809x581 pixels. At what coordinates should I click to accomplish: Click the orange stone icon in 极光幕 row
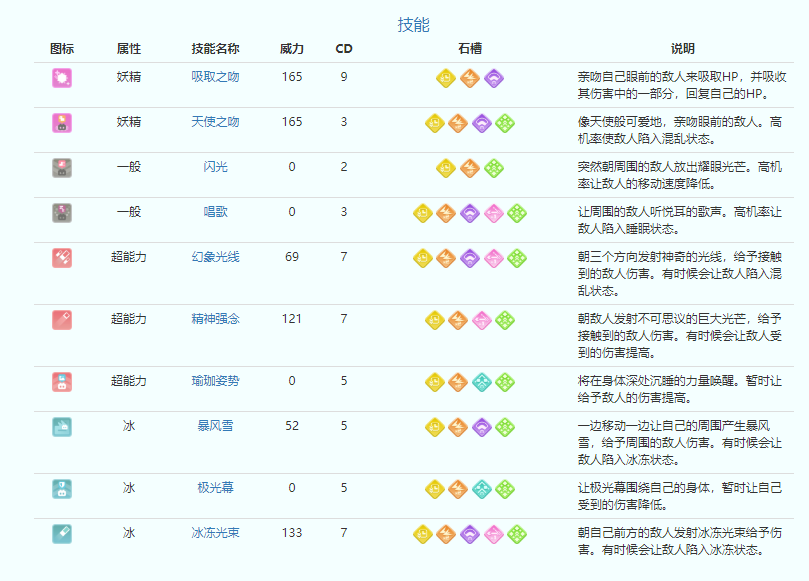coord(458,488)
